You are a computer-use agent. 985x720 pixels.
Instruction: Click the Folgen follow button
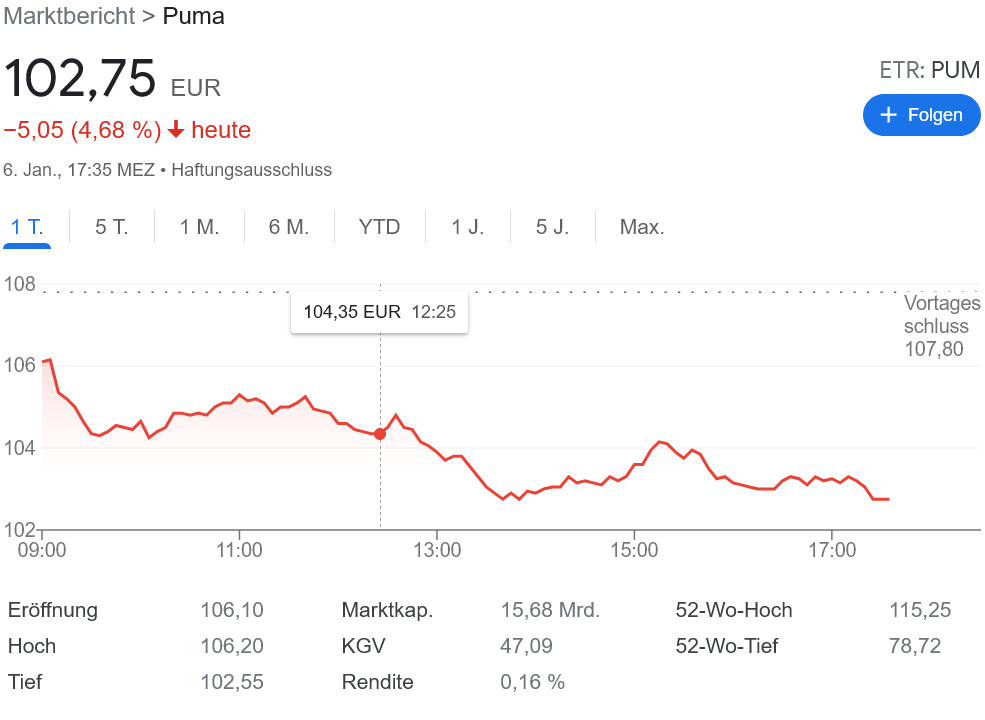click(921, 115)
